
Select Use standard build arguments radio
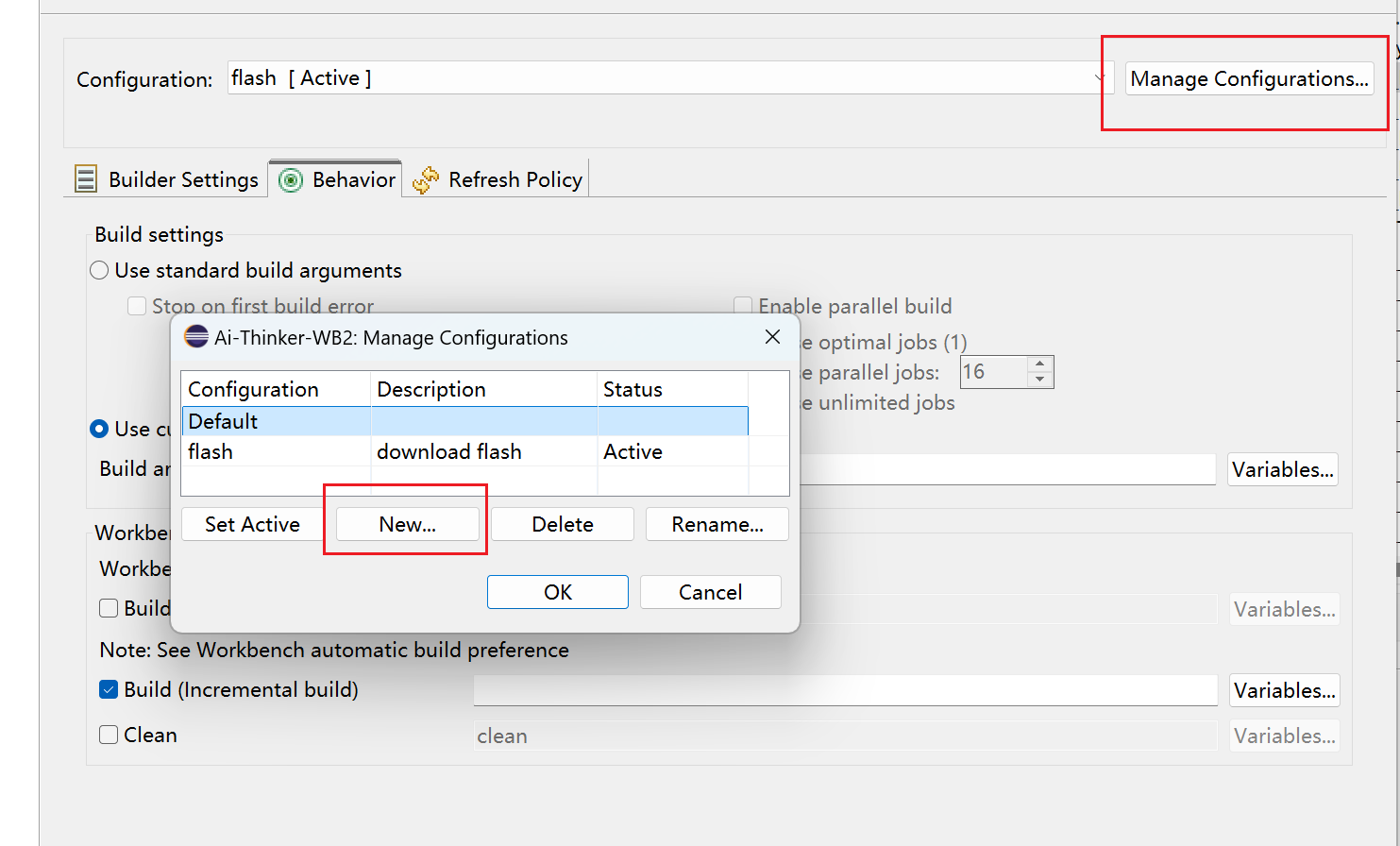[x=99, y=271]
